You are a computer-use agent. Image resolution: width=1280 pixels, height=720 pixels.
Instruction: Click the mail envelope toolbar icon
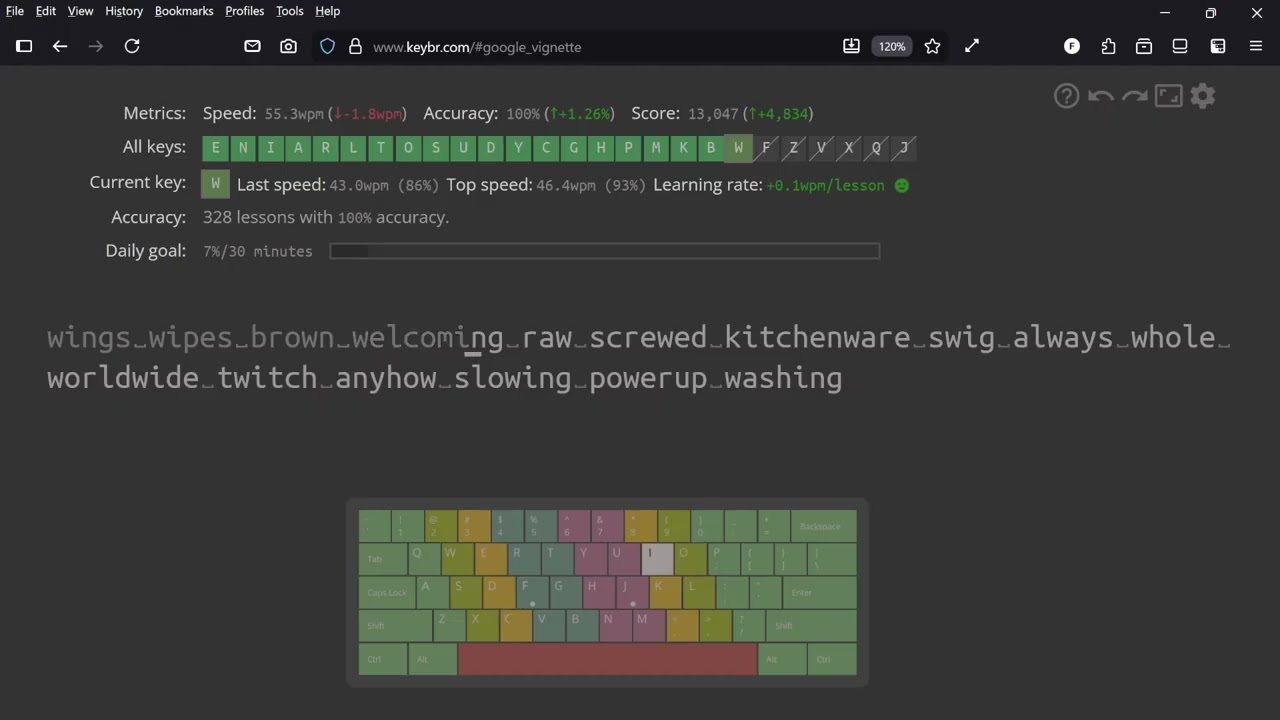click(x=252, y=46)
